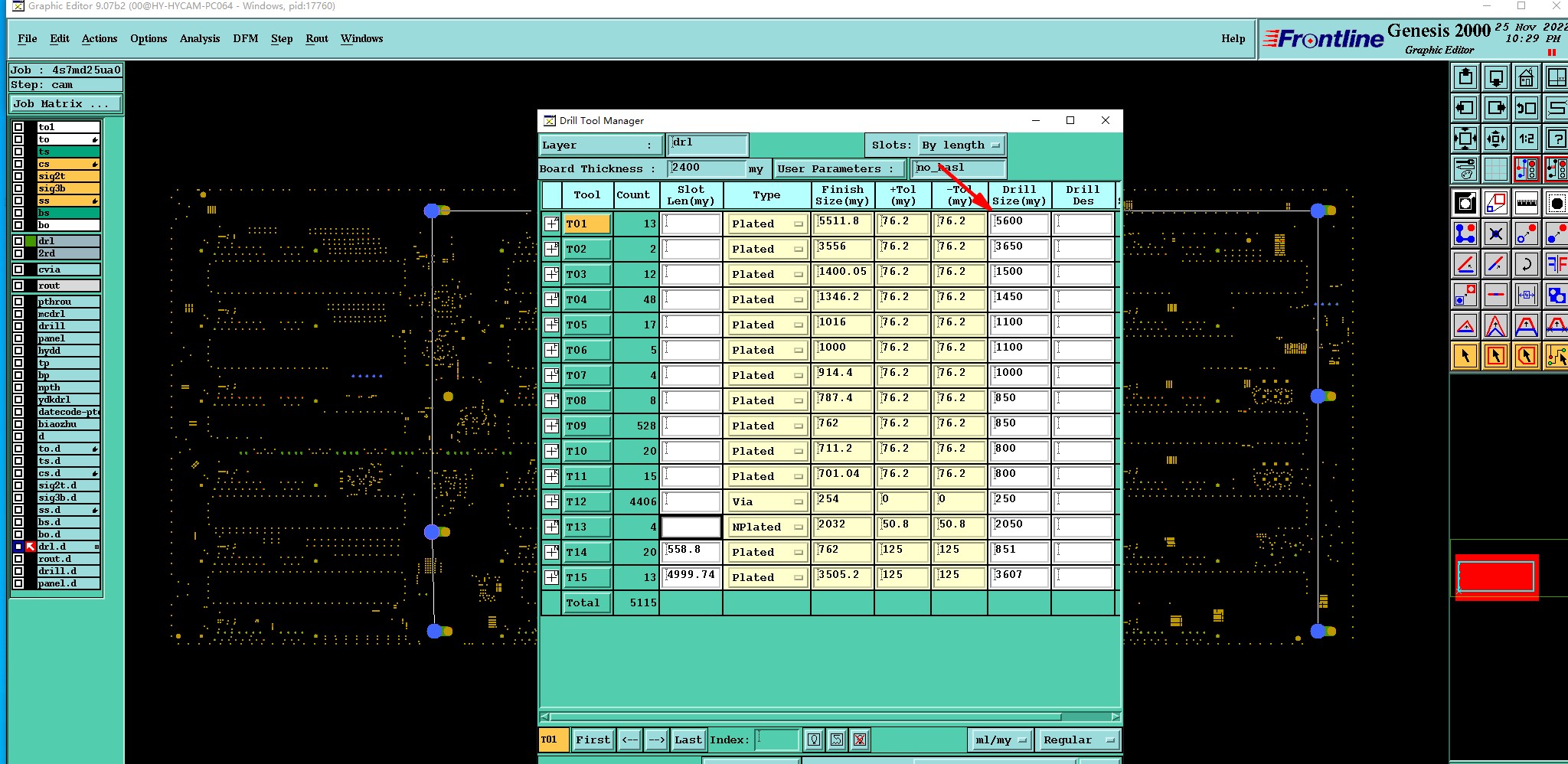The width and height of the screenshot is (1568, 764).
Task: Click the --> next tool button
Action: coord(656,740)
